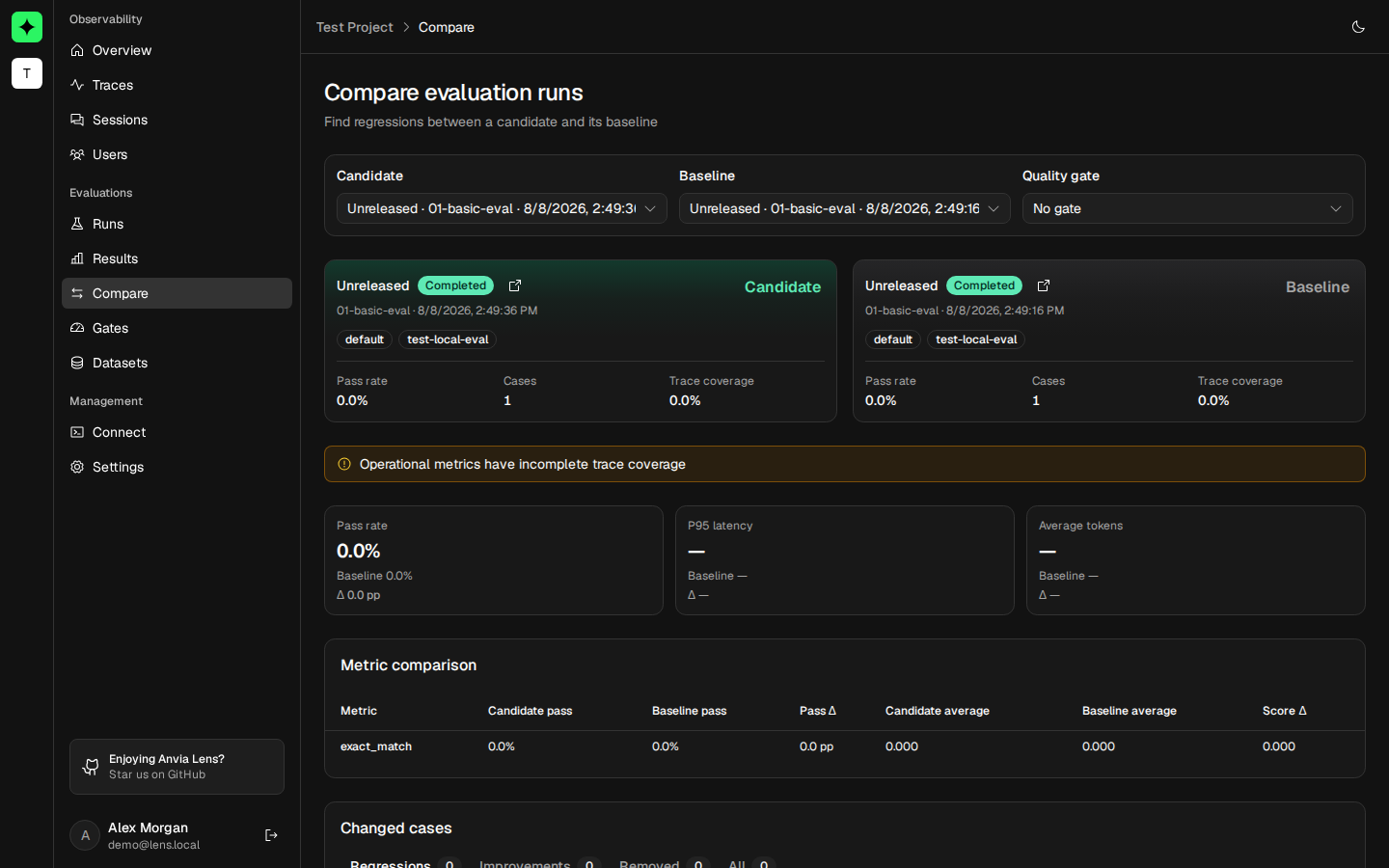Go to Results page
Viewport: 1389px width, 868px height.
(177, 258)
